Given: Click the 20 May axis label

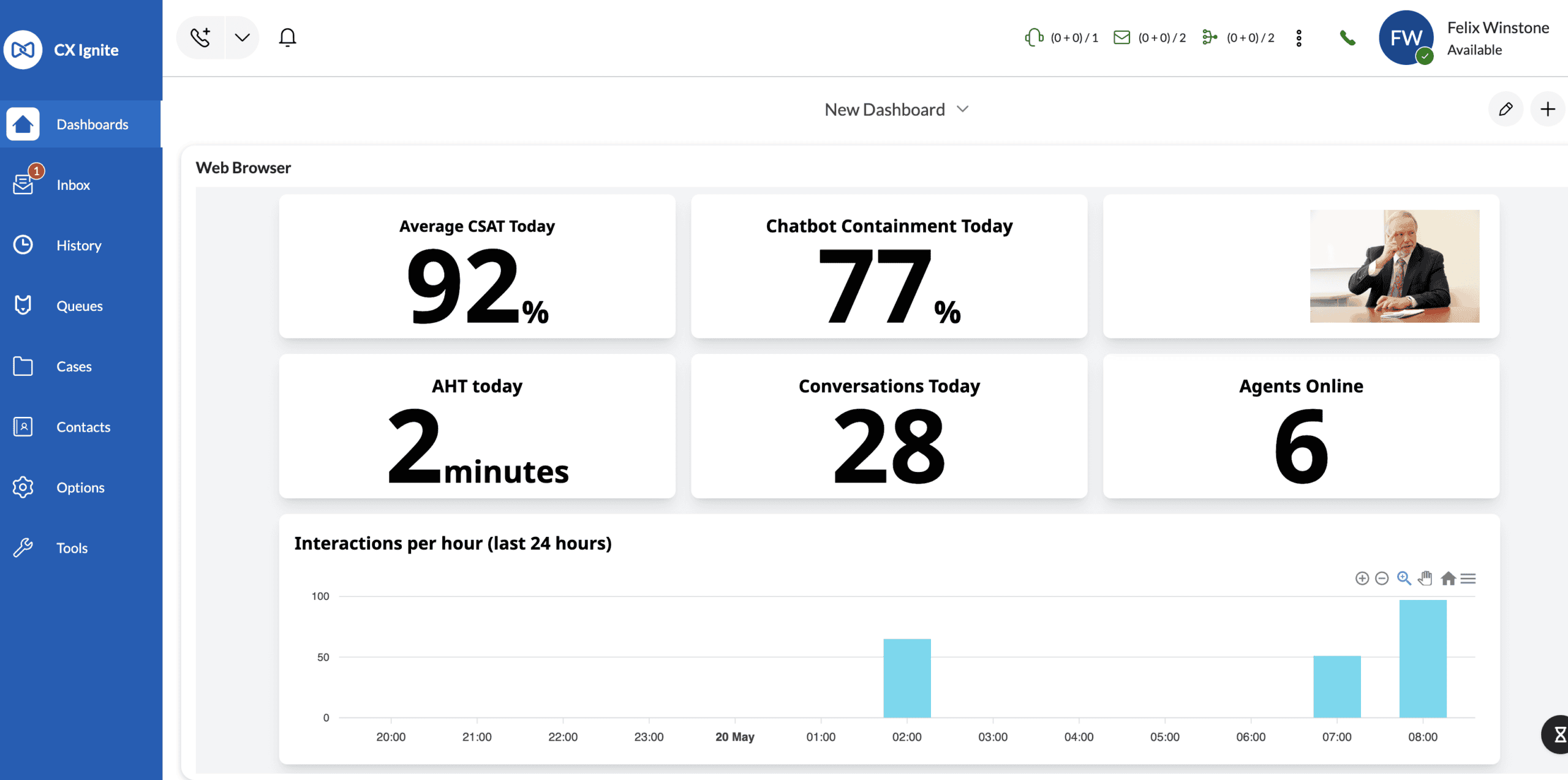Looking at the screenshot, I should point(735,737).
